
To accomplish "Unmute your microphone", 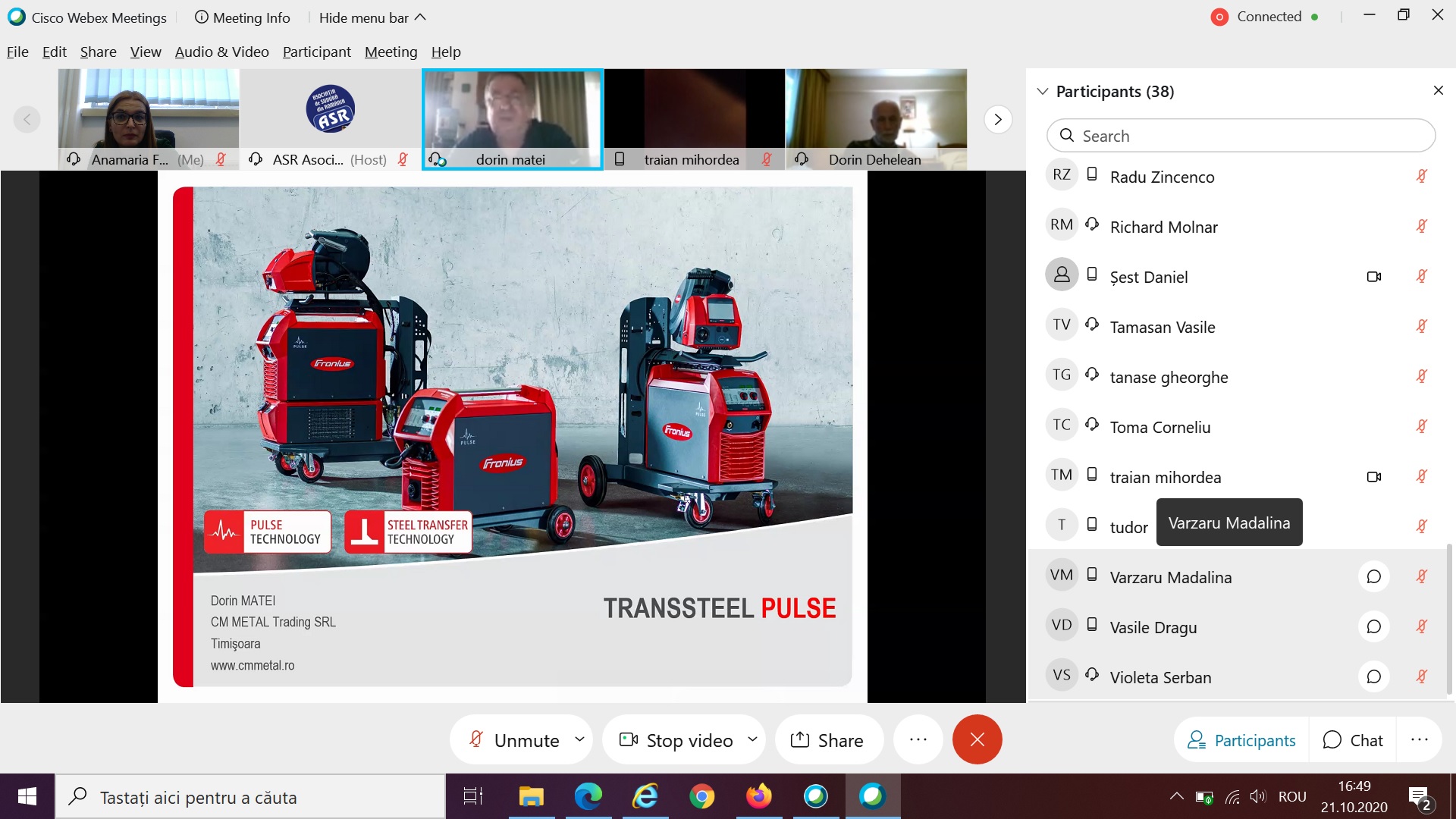I will point(516,739).
